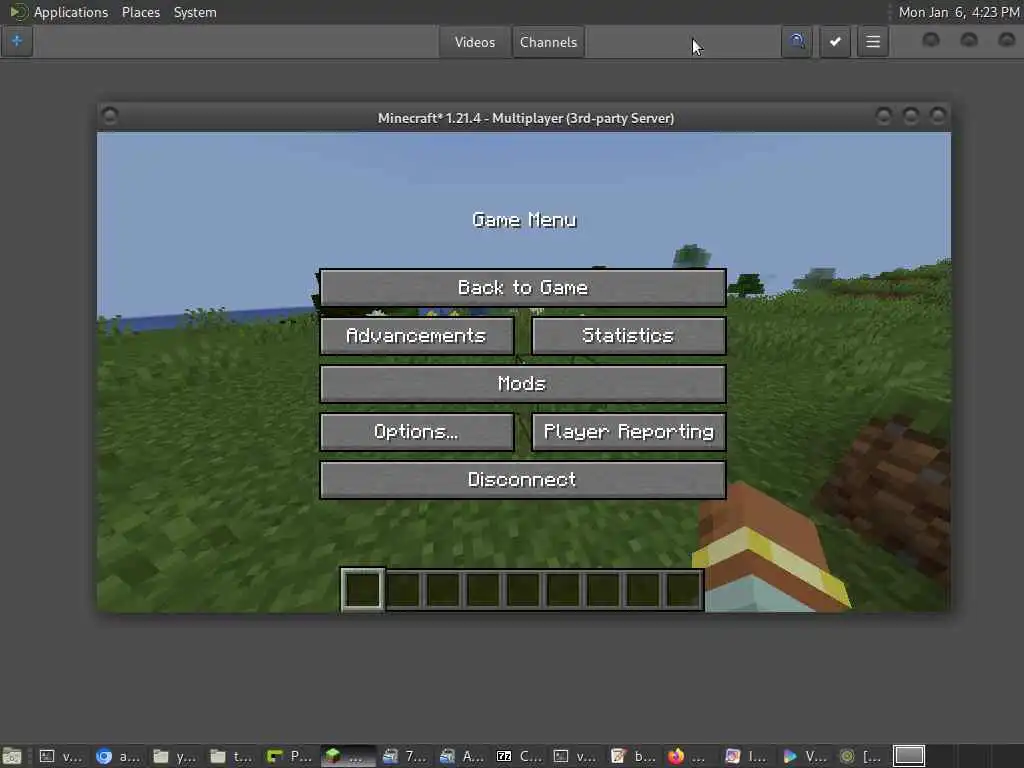The image size is (1024, 768).
Task: Open the taskbar entry labeled 7...
Action: click(x=405, y=756)
